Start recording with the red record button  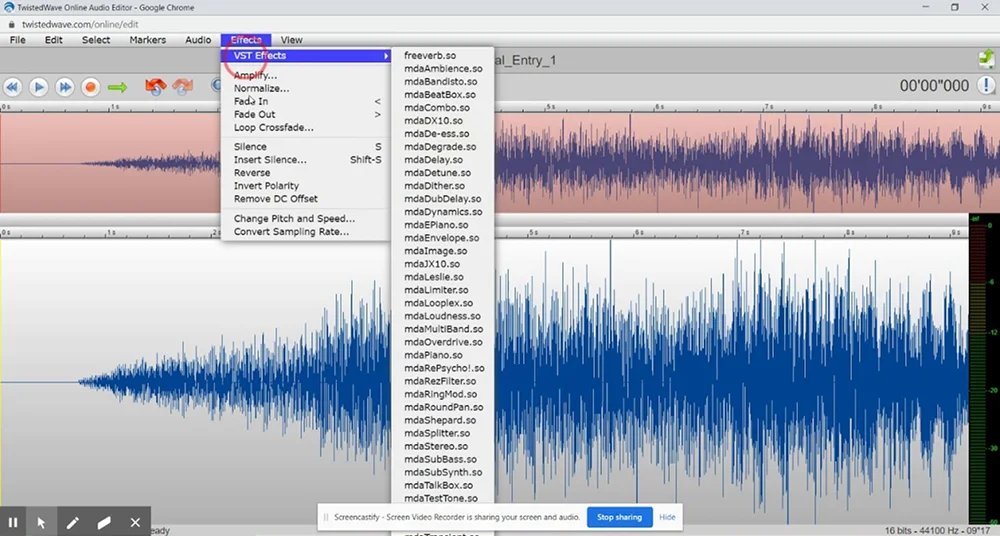tap(91, 87)
